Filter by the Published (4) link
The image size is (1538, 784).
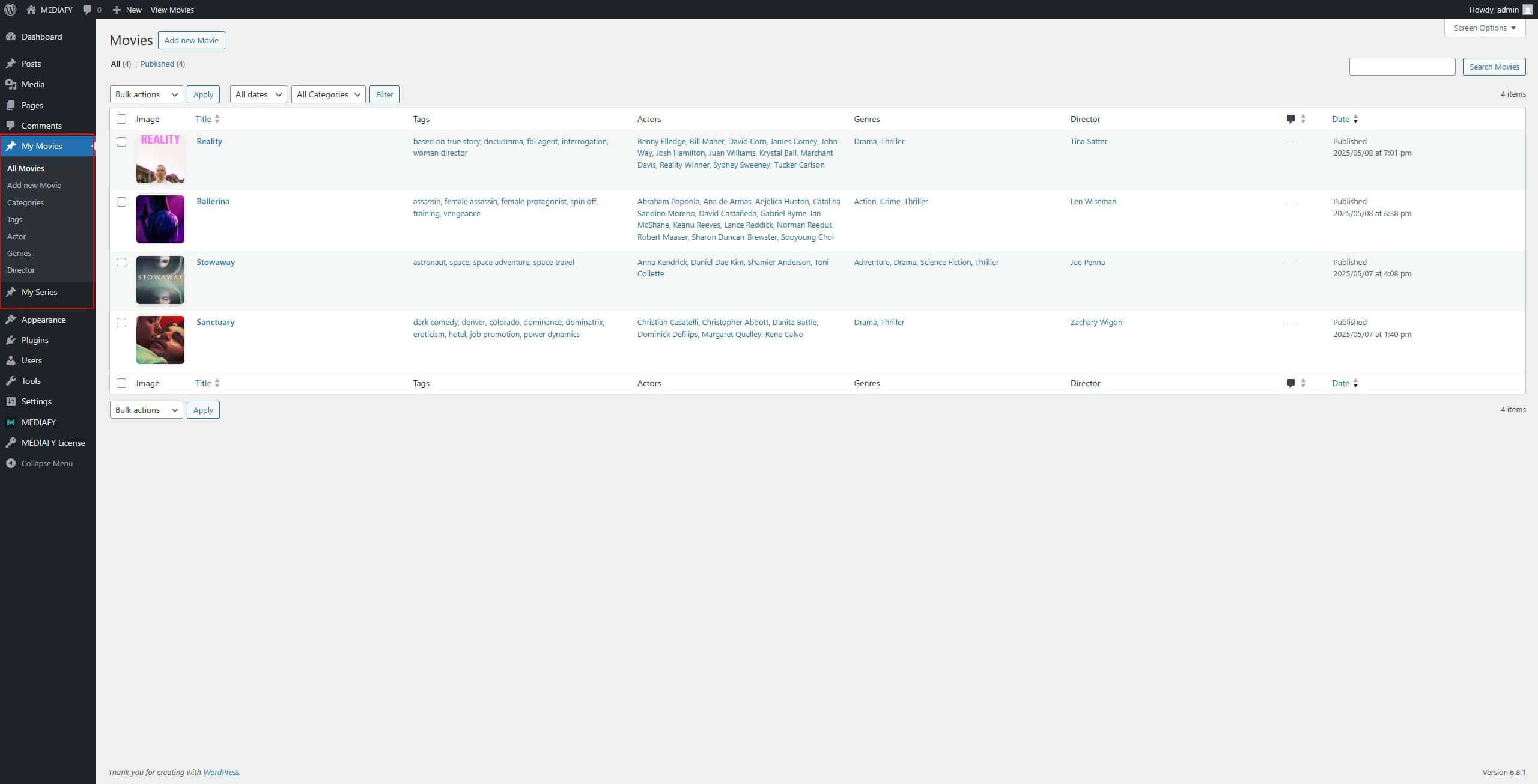pyautogui.click(x=163, y=64)
